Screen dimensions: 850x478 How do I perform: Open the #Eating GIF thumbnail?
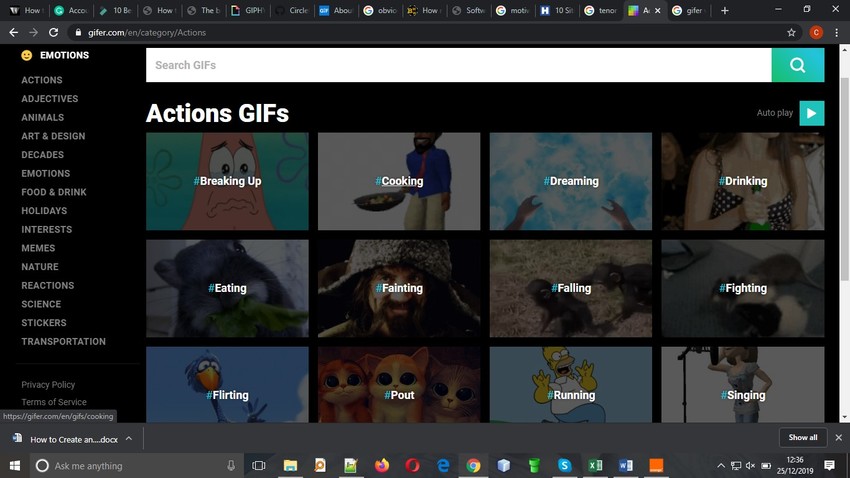[227, 288]
